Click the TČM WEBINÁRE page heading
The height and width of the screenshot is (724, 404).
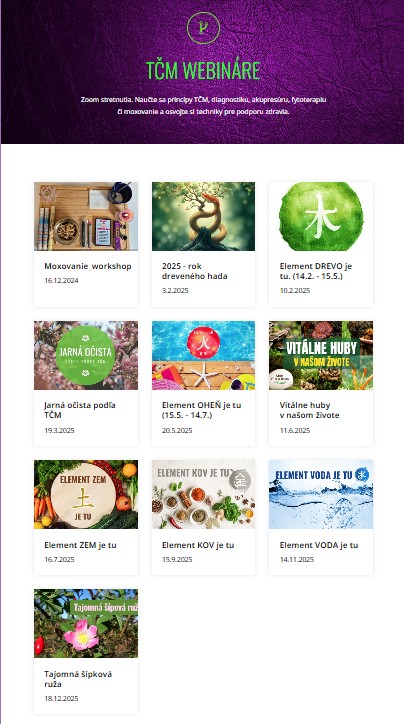tap(203, 70)
